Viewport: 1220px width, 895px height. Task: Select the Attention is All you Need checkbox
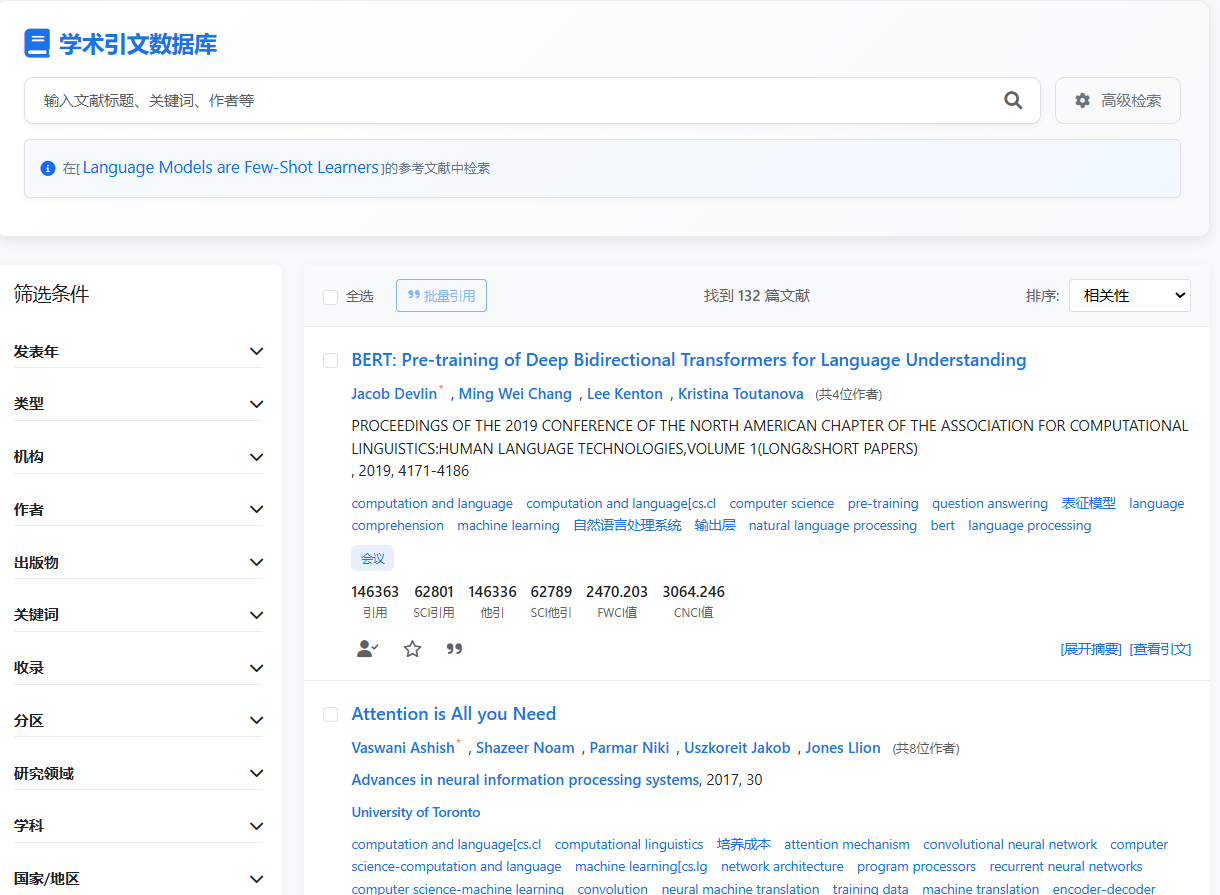click(x=331, y=714)
